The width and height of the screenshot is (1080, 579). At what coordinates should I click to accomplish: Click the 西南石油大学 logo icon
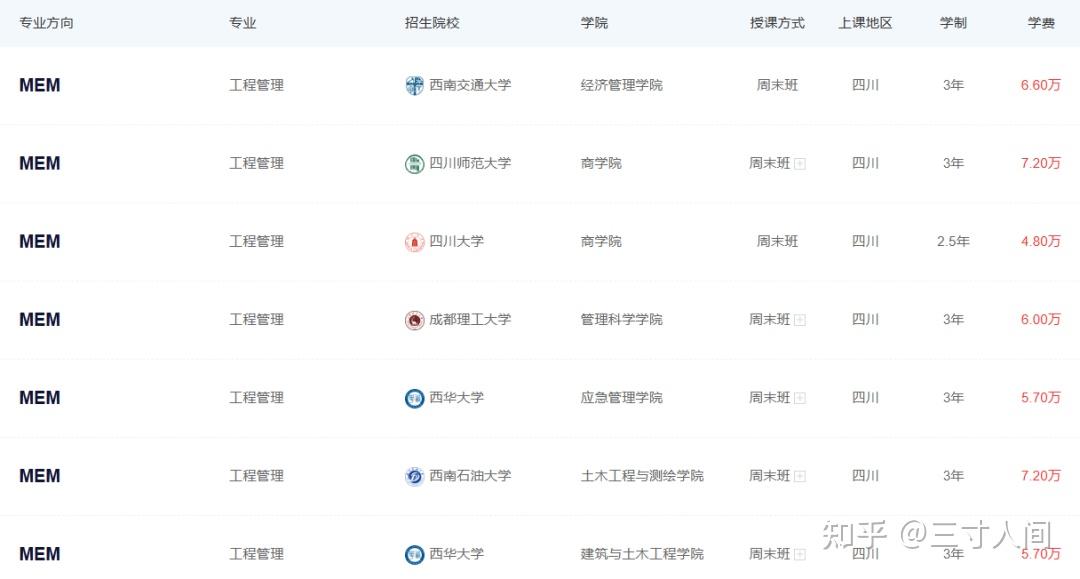pyautogui.click(x=414, y=476)
